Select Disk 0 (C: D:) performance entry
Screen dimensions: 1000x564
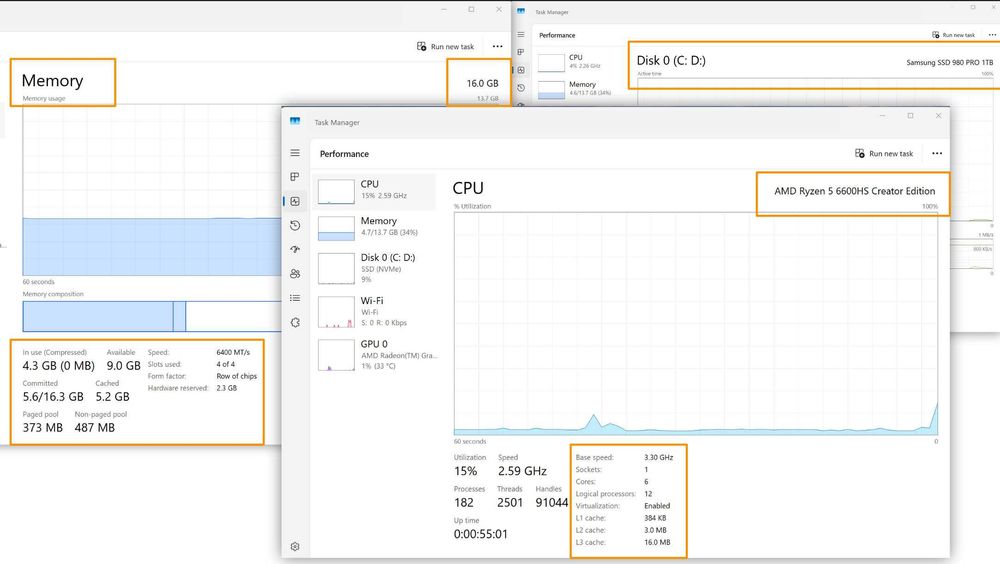[x=374, y=269]
